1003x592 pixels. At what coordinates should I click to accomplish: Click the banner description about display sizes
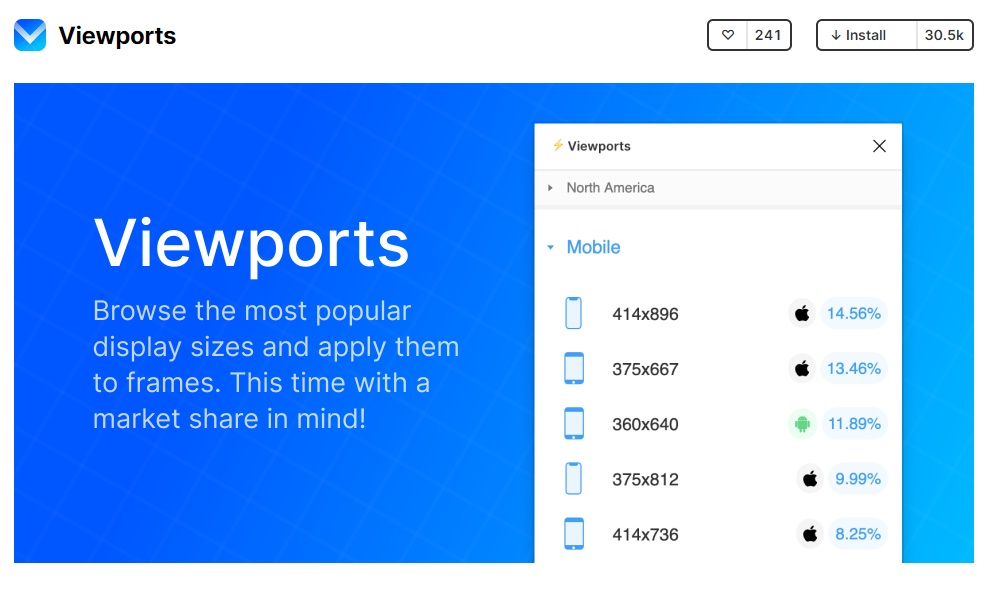point(276,364)
